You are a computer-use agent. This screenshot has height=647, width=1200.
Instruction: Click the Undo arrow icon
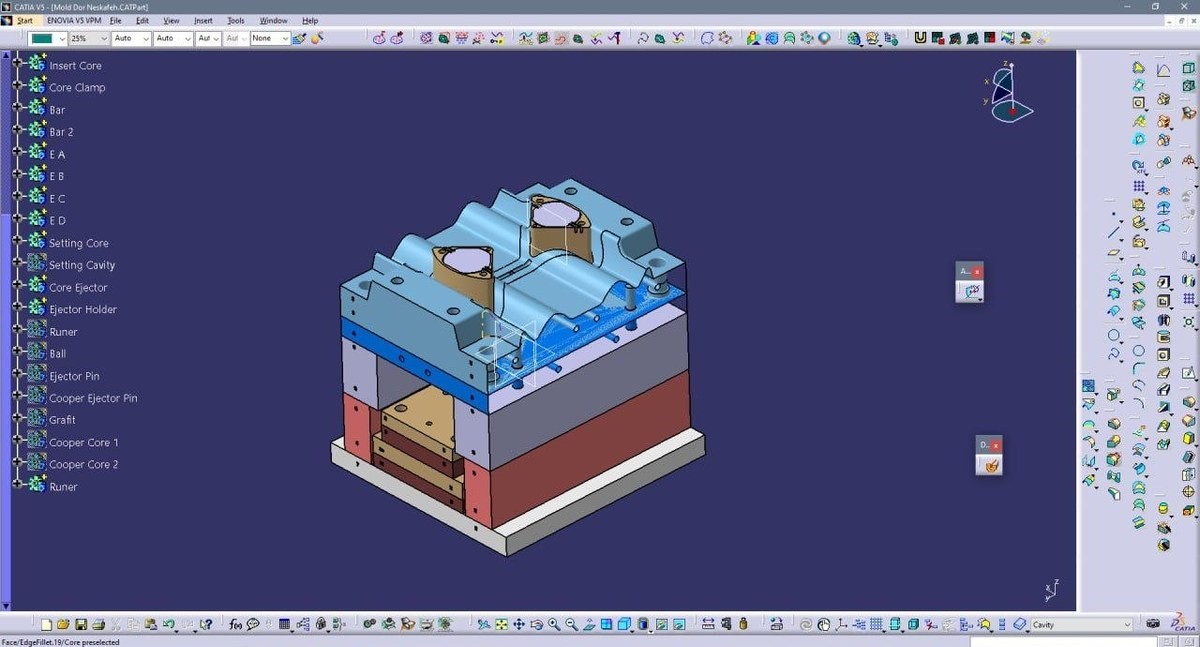coord(168,624)
